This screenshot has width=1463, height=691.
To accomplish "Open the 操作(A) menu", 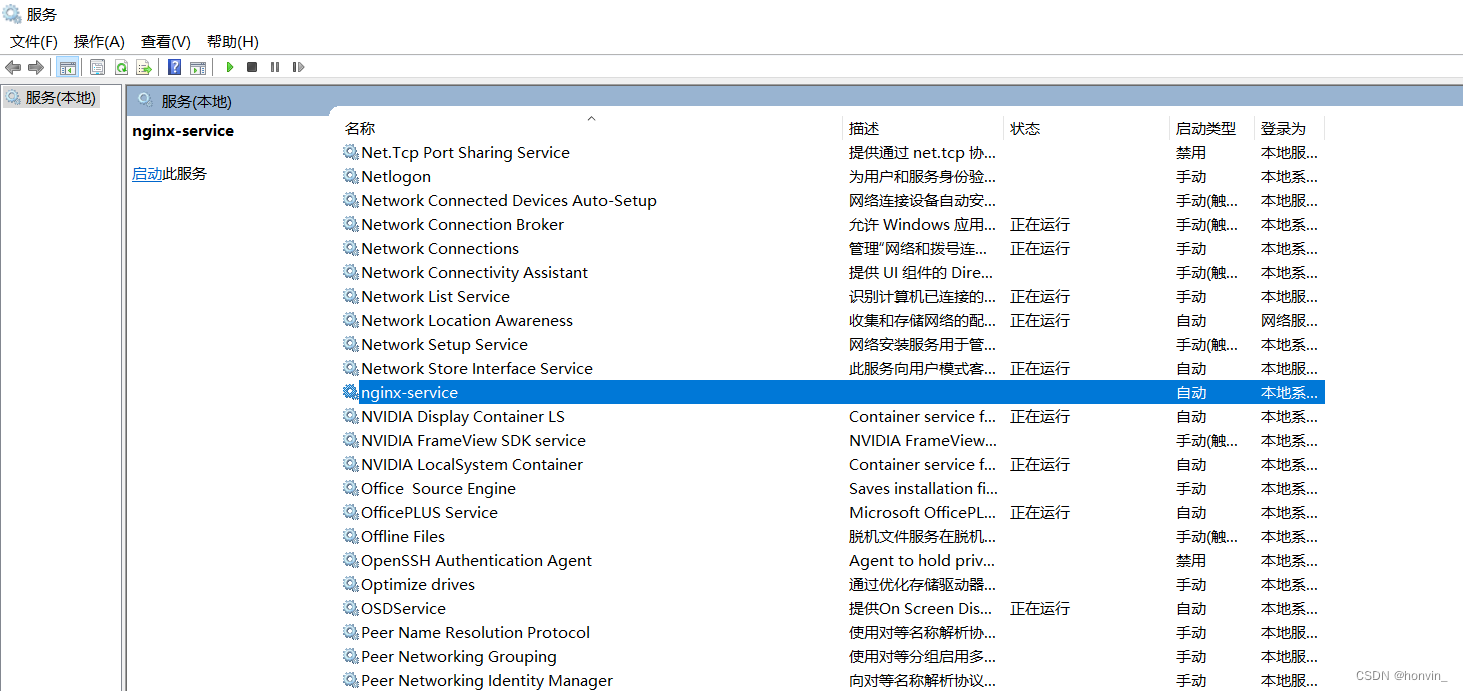I will 99,41.
